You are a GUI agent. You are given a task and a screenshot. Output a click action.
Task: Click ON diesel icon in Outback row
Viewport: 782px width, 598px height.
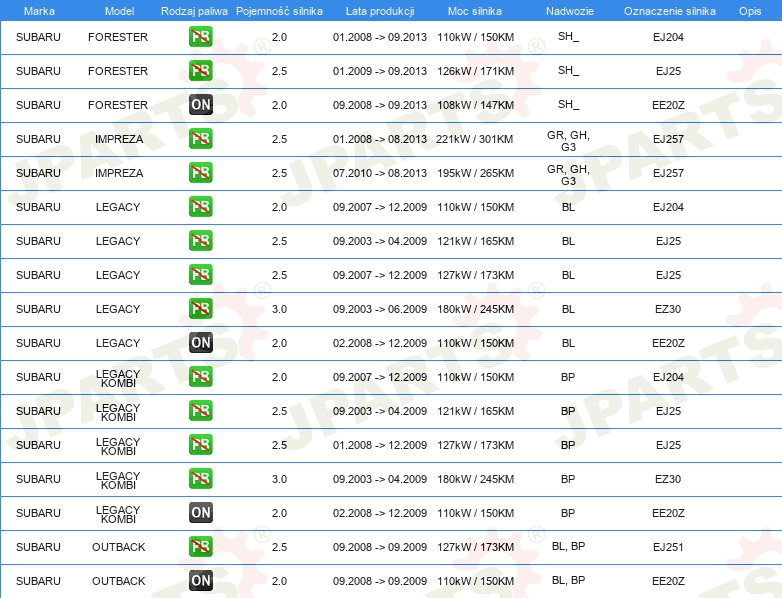click(200, 581)
